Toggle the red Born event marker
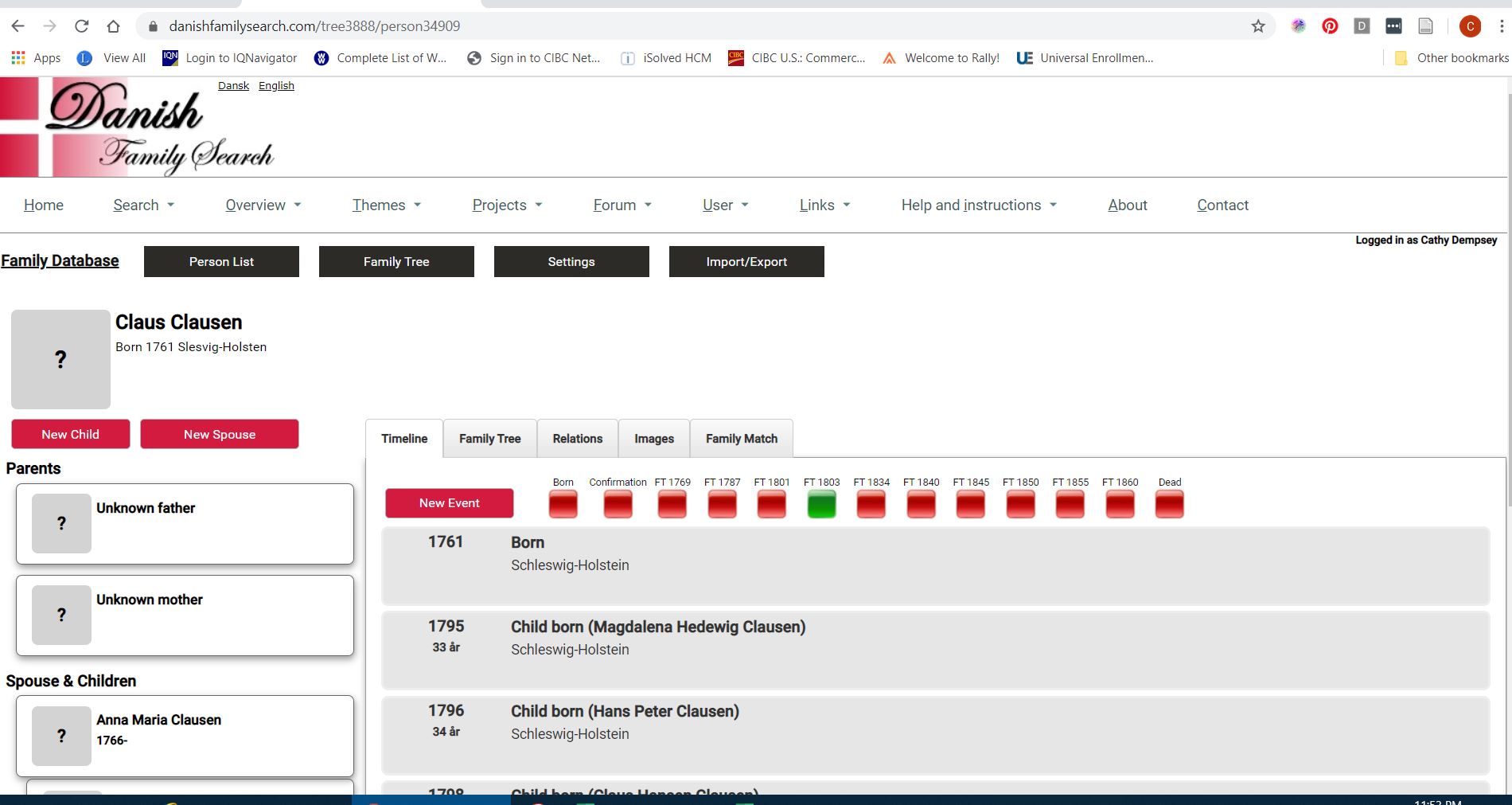This screenshot has width=1512, height=805. pos(563,504)
